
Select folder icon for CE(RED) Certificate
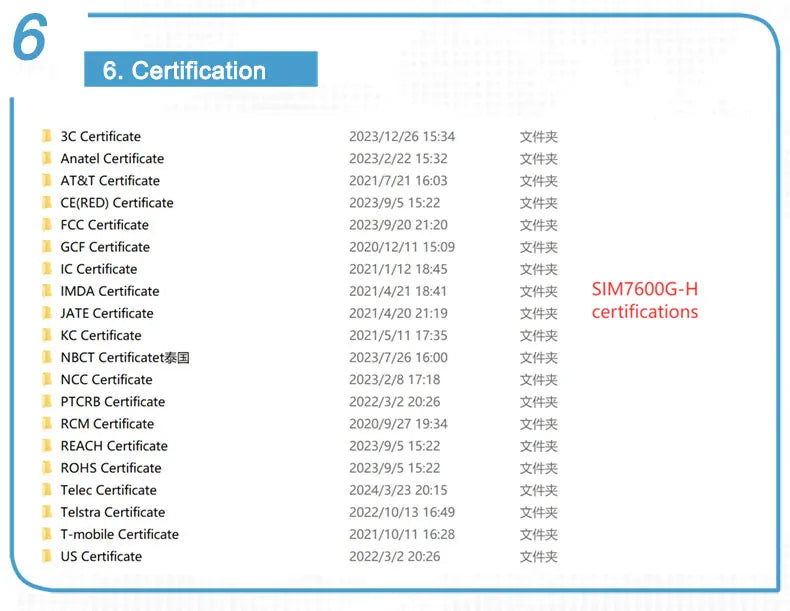[x=47, y=202]
